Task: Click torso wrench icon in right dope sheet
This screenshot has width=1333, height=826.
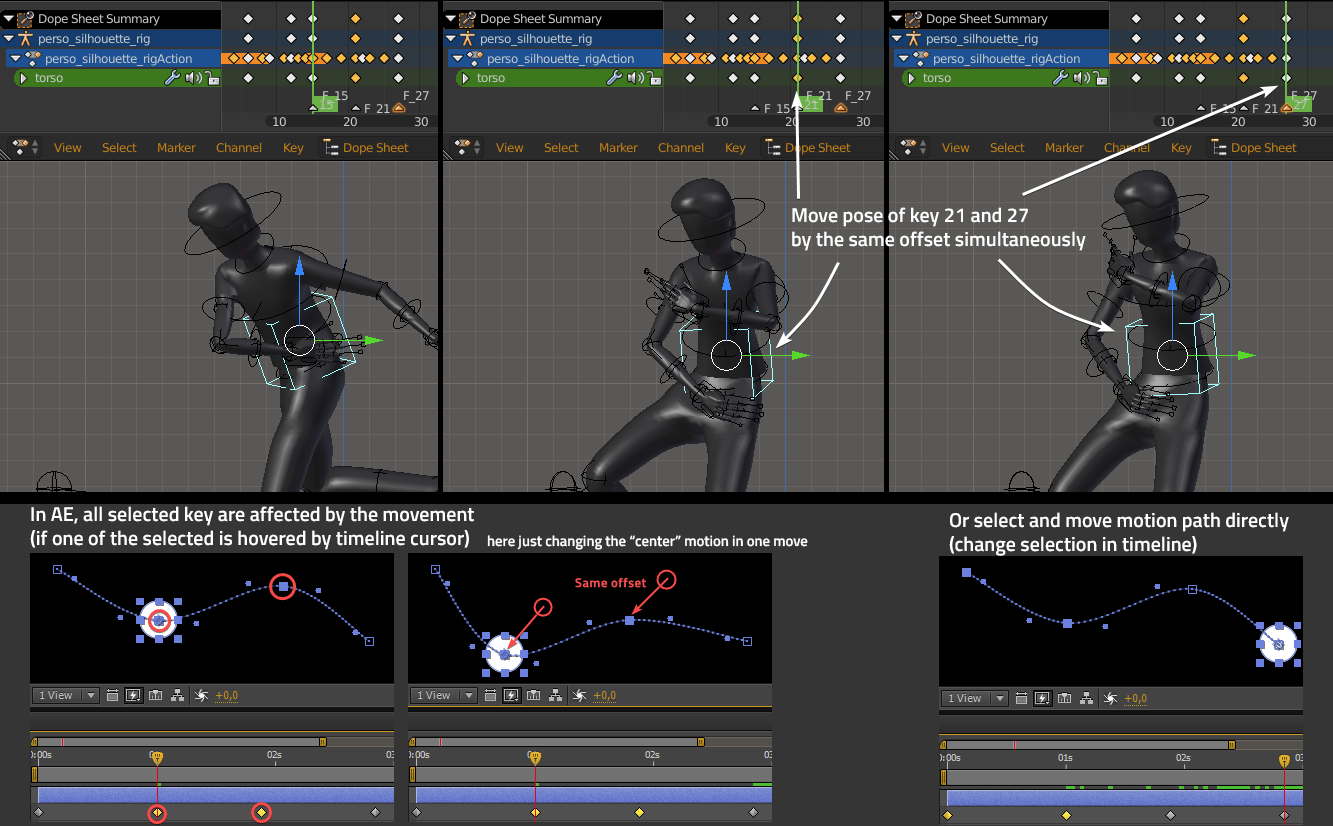Action: pos(1060,78)
